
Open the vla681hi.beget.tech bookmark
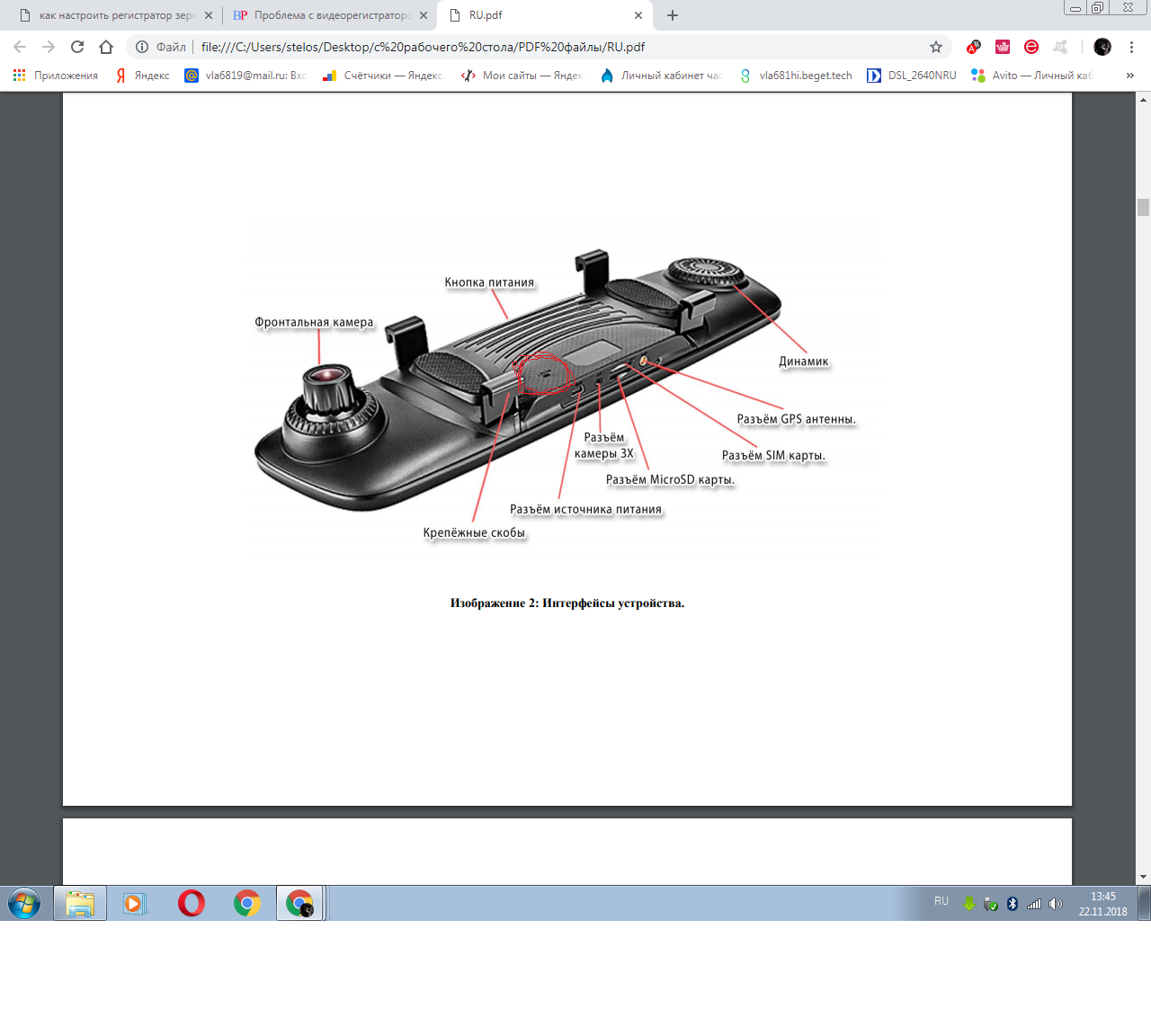point(796,76)
